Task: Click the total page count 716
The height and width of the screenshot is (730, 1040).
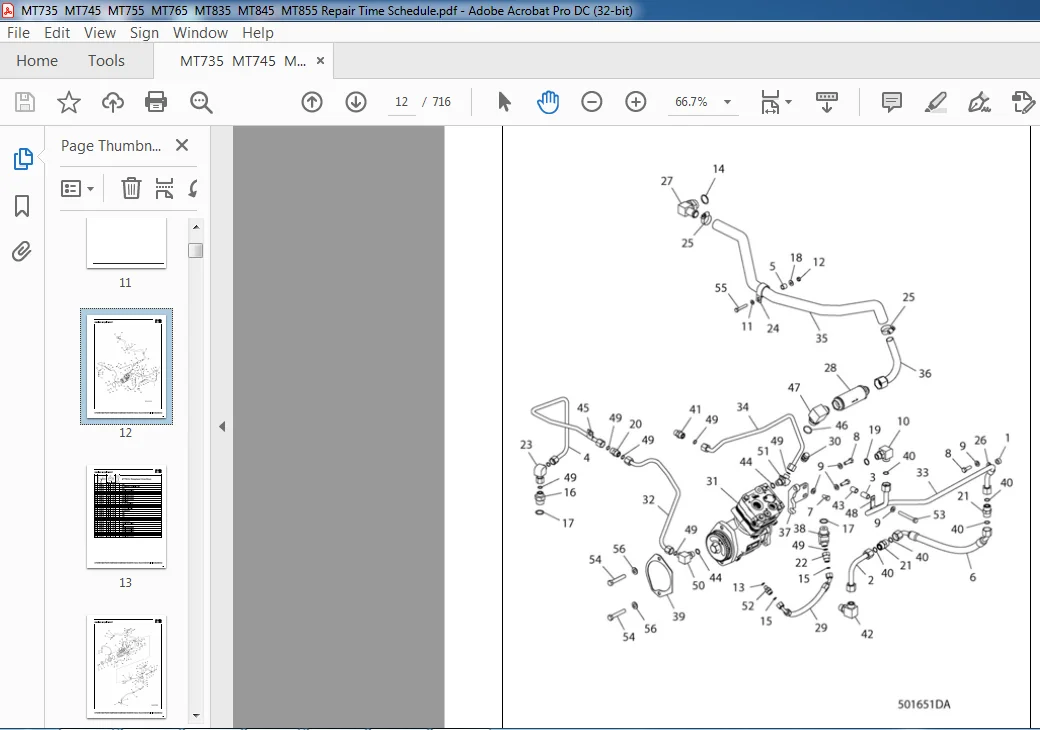Action: pos(441,102)
